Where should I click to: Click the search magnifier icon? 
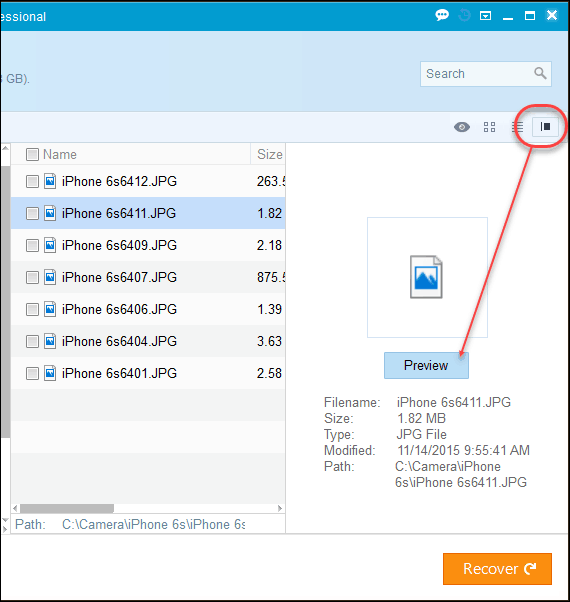[540, 73]
